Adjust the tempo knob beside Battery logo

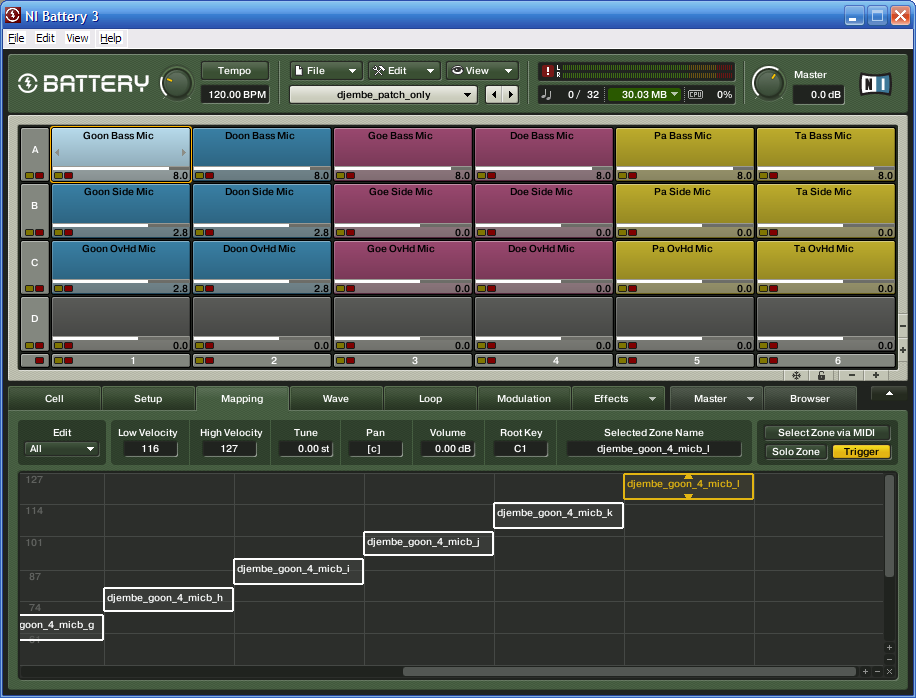tap(176, 84)
